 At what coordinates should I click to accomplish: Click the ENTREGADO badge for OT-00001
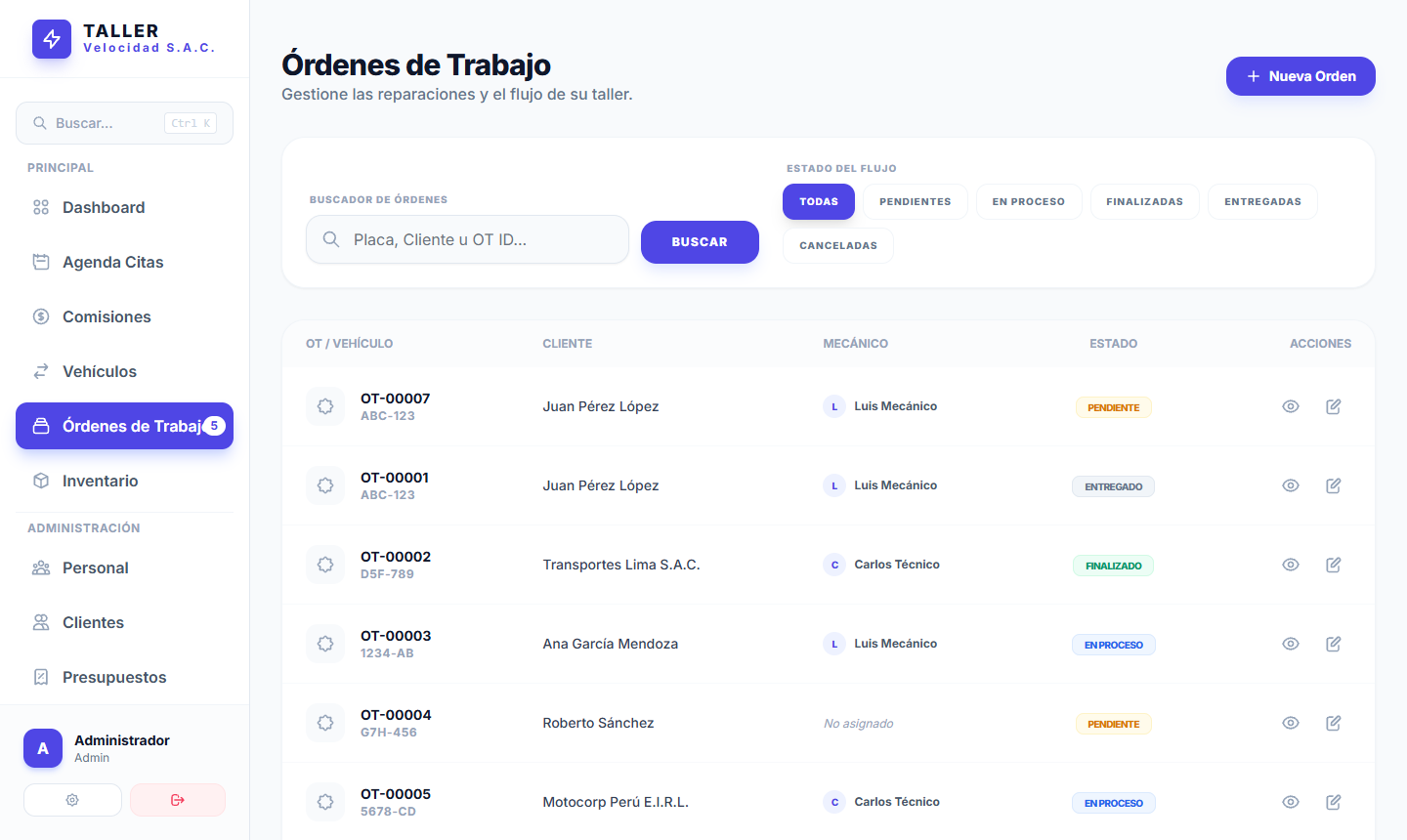click(1114, 486)
